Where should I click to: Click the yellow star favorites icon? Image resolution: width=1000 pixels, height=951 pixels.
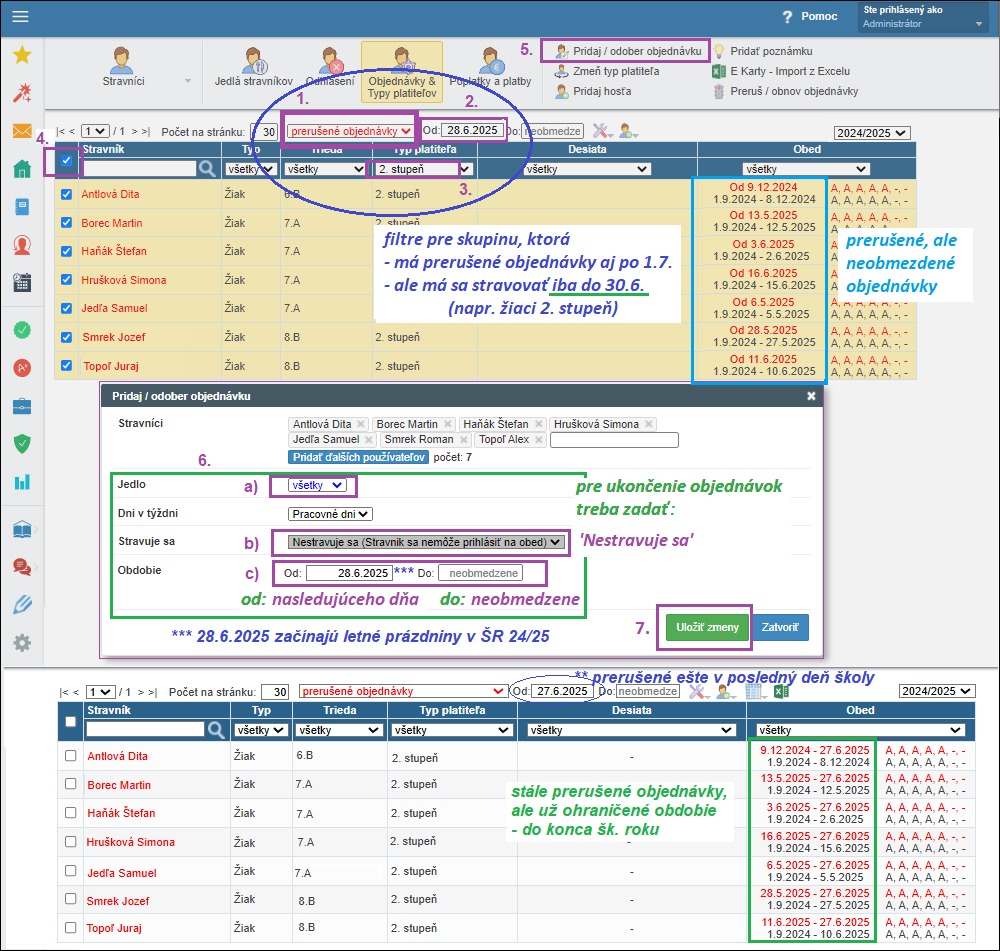21,56
